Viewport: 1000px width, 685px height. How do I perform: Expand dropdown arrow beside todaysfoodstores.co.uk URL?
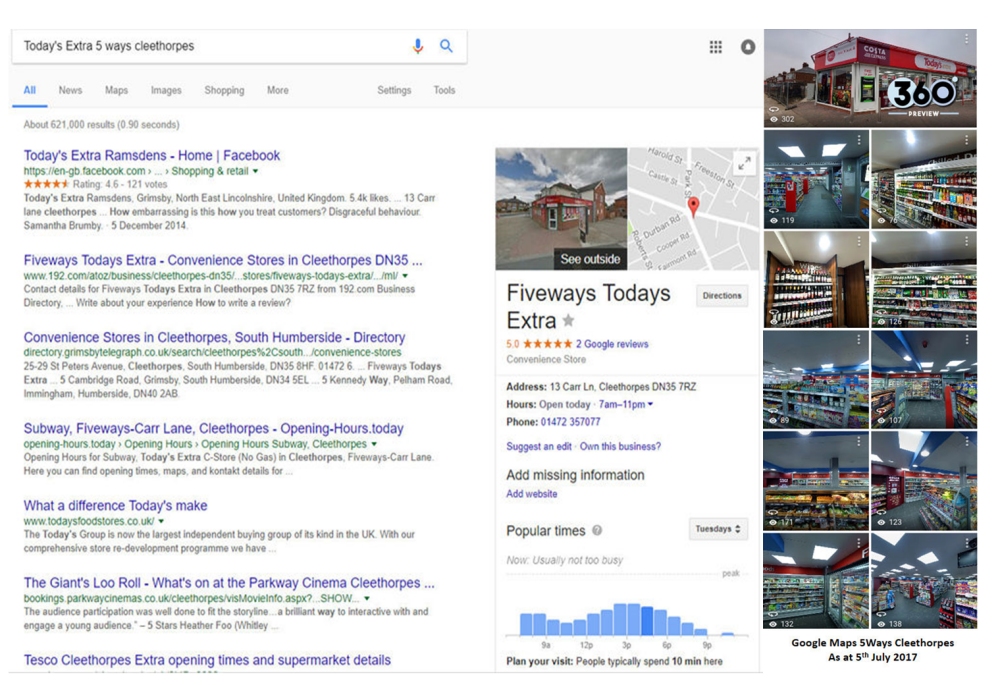(x=161, y=521)
